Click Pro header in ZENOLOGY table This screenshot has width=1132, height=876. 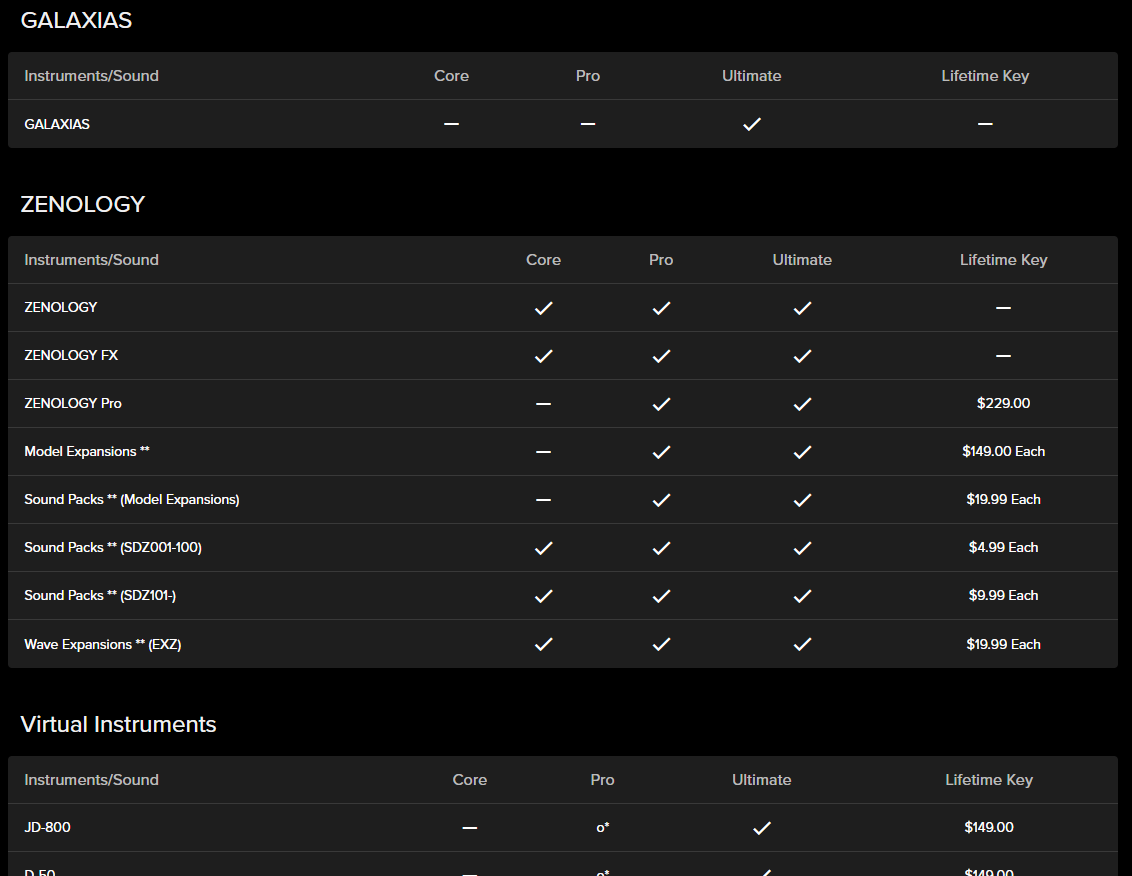pos(661,260)
